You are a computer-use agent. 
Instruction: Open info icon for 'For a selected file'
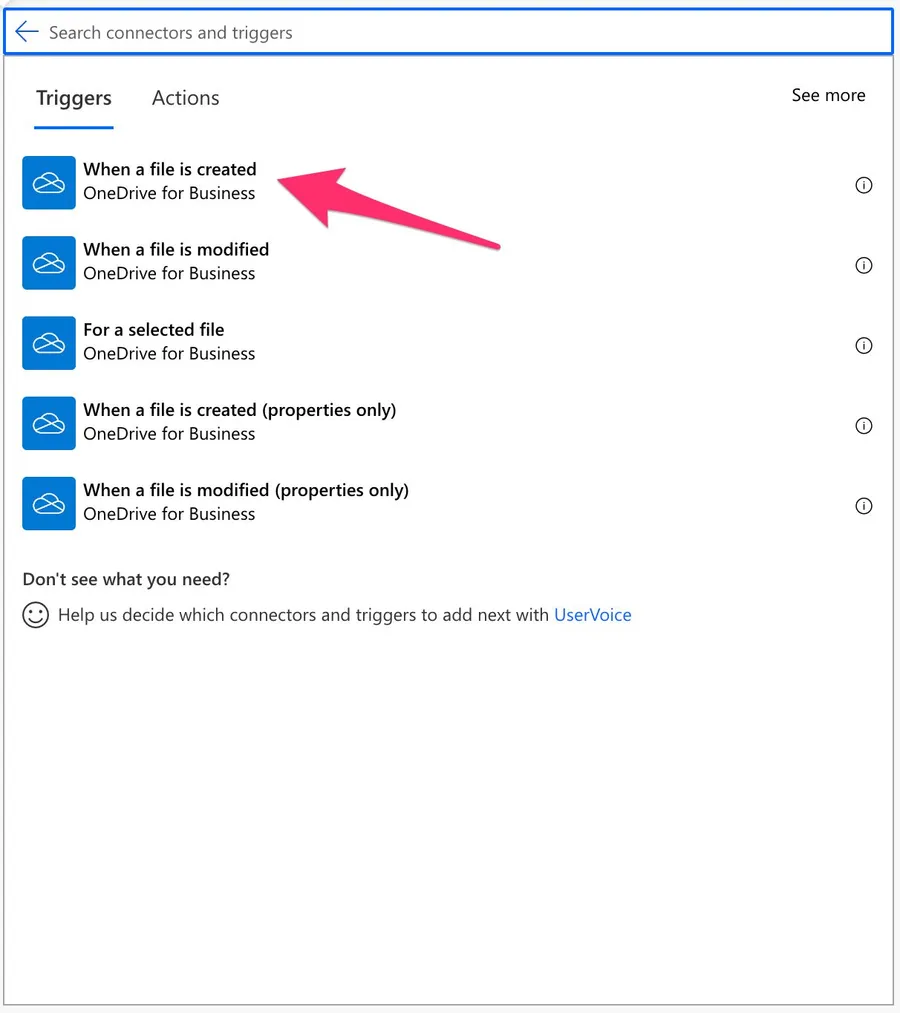pos(864,345)
